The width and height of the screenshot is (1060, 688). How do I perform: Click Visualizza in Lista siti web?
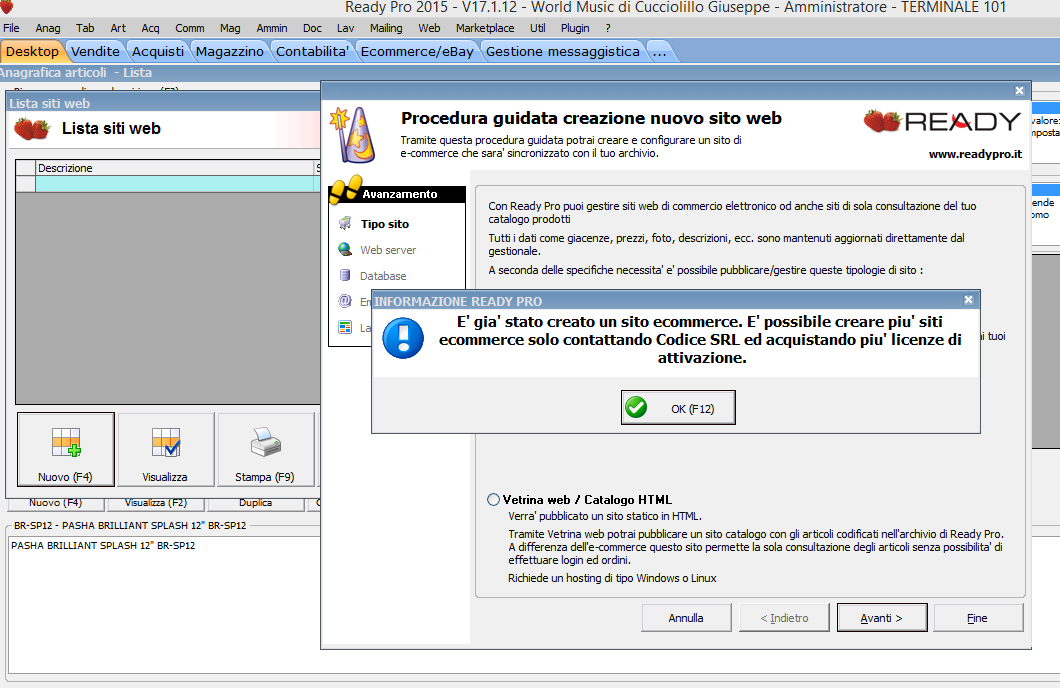(x=166, y=449)
